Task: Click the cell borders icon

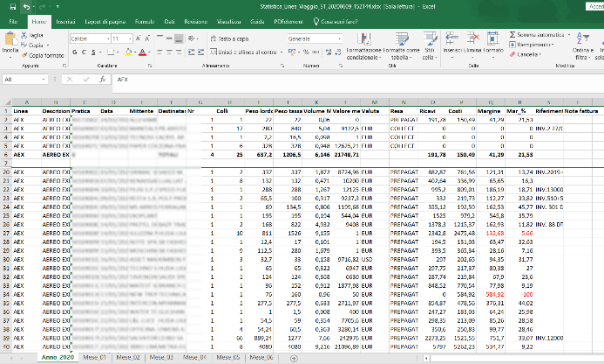Action: point(111,52)
